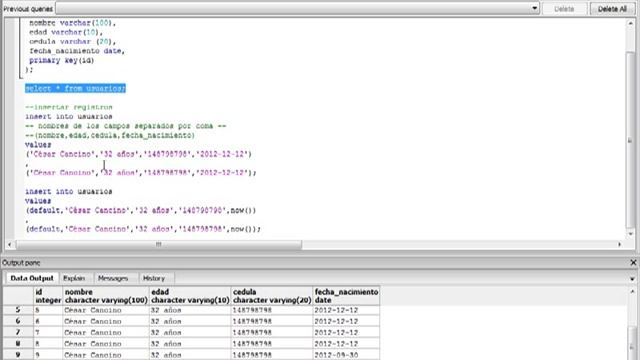The width and height of the screenshot is (640, 360).
Task: Click the --insertar registros comment line
Action: 69,107
